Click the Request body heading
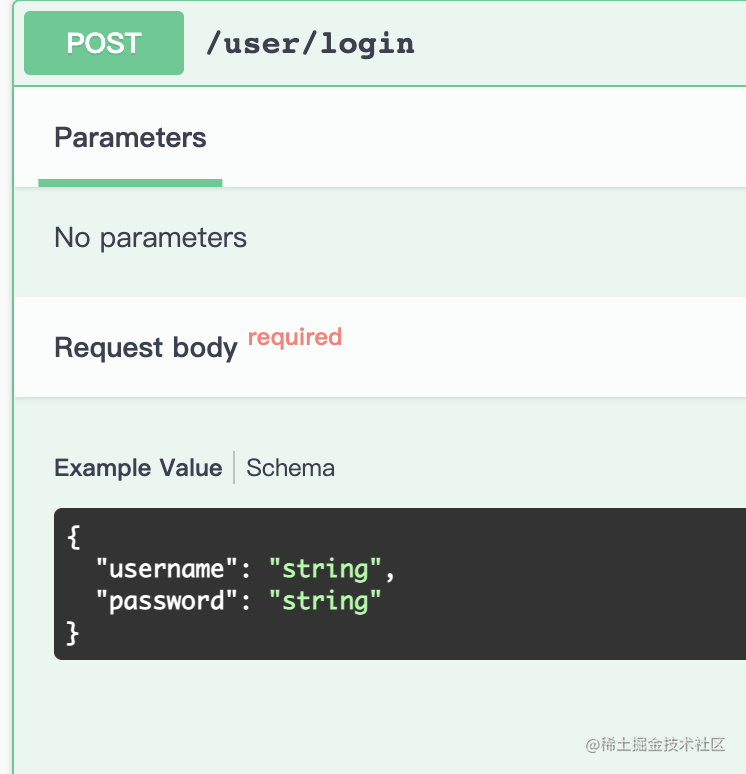 click(145, 348)
